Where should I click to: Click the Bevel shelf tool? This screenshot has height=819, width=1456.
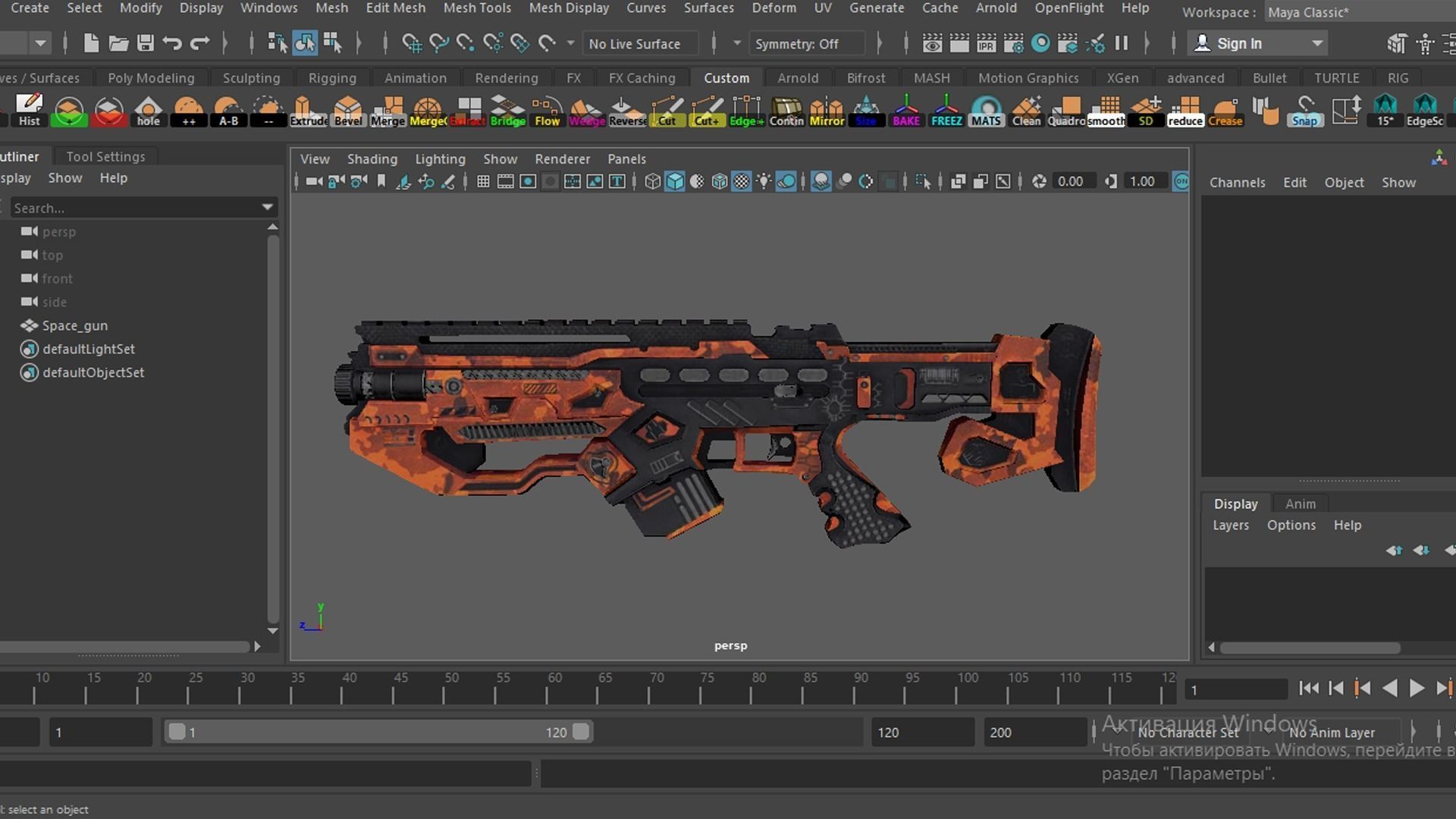[348, 111]
